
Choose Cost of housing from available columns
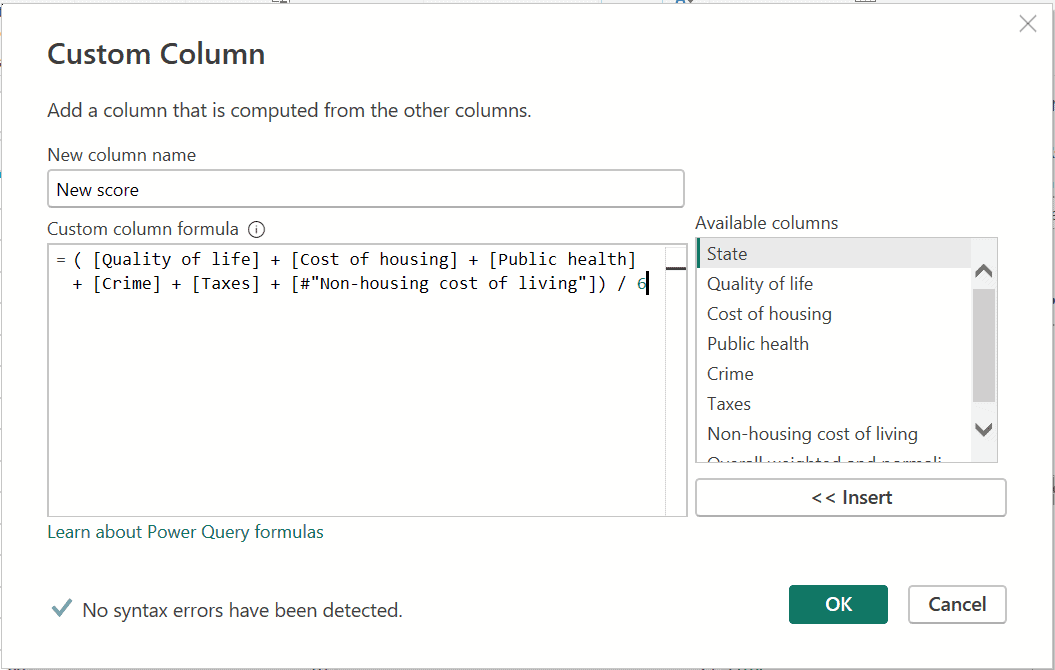769,314
